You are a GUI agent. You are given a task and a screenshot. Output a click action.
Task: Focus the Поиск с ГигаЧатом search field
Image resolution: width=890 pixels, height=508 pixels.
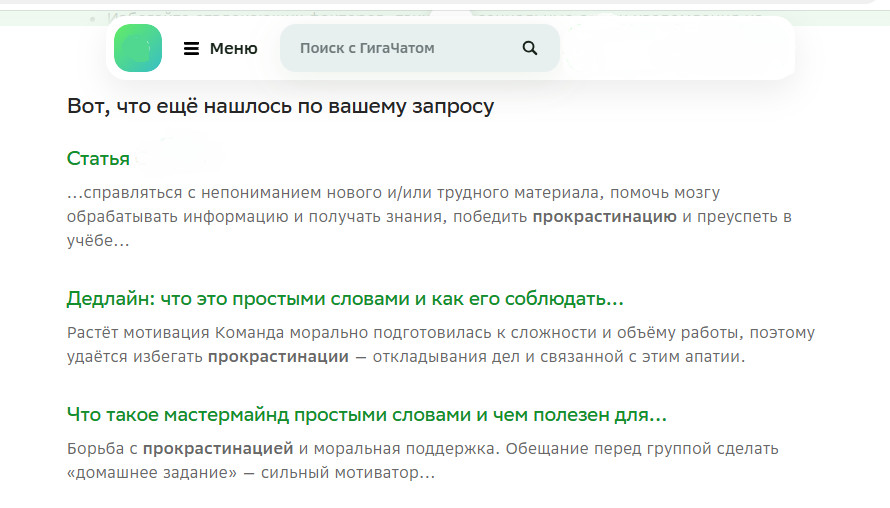click(400, 48)
